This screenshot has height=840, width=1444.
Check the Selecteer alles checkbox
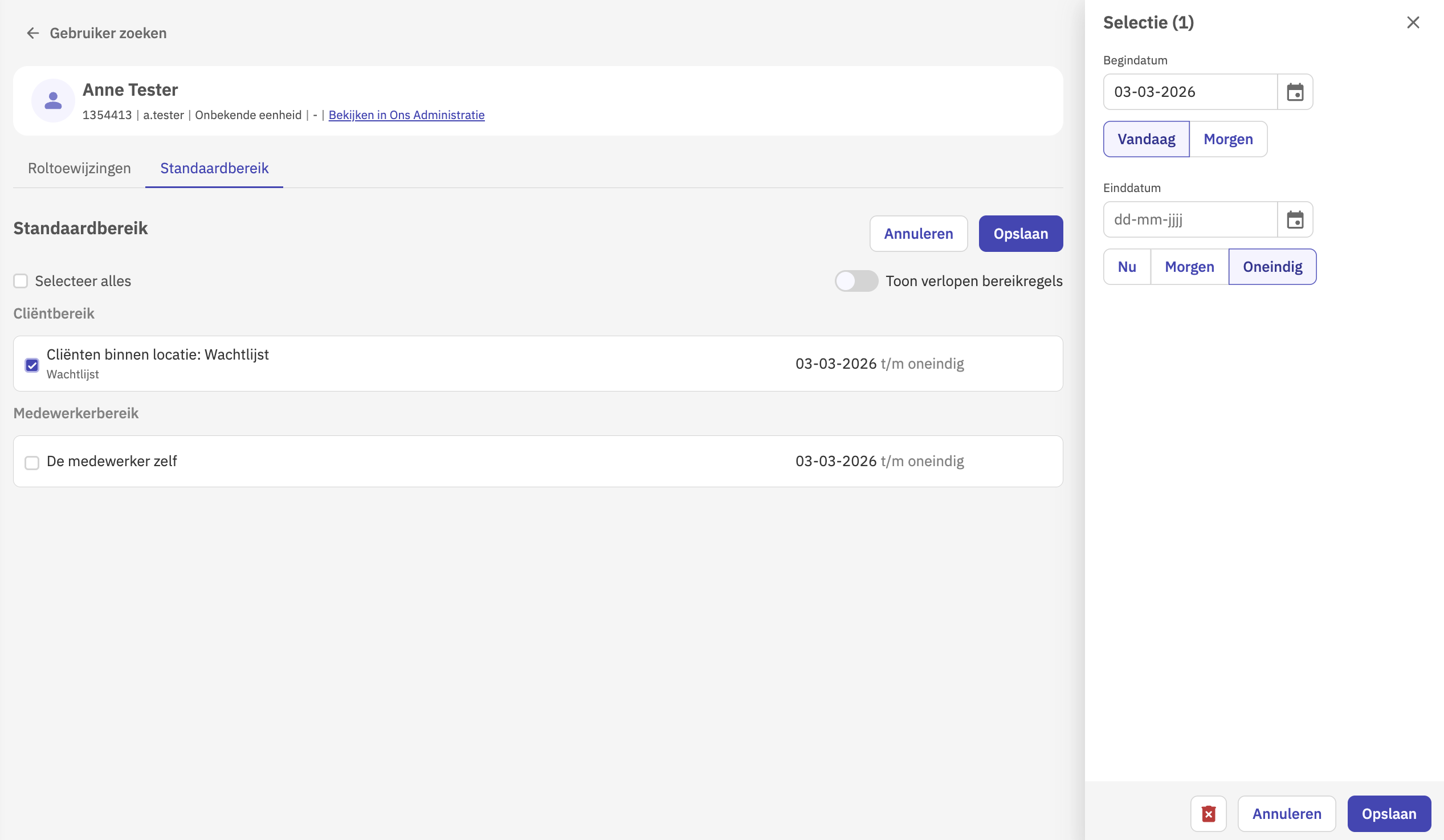coord(21,281)
